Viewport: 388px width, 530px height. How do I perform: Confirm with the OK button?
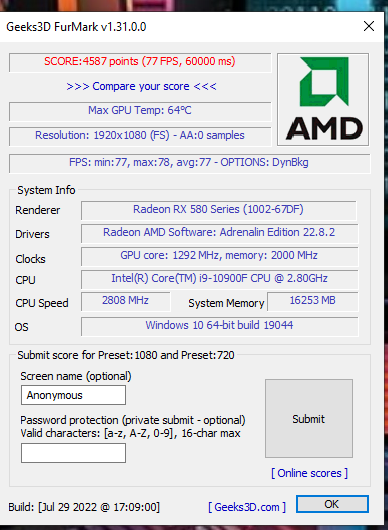pyautogui.click(x=332, y=504)
